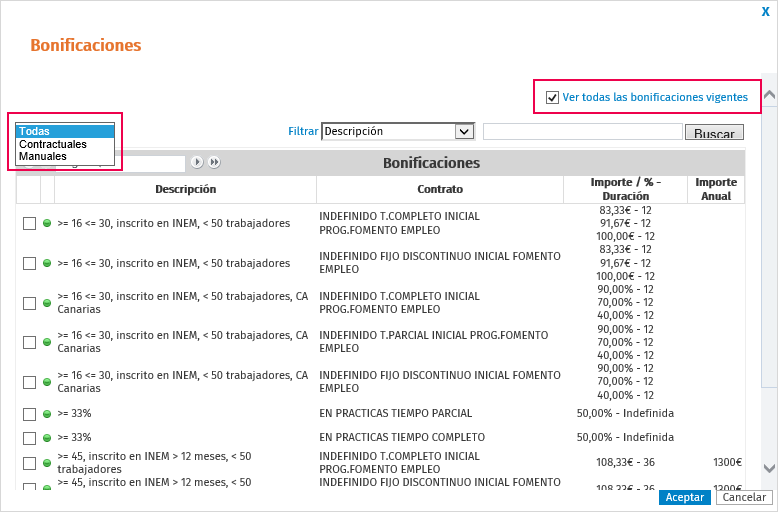
Task: Click green dot of EN PRACTICAS TIEMPO COMPLETO row
Action: [x=47, y=438]
